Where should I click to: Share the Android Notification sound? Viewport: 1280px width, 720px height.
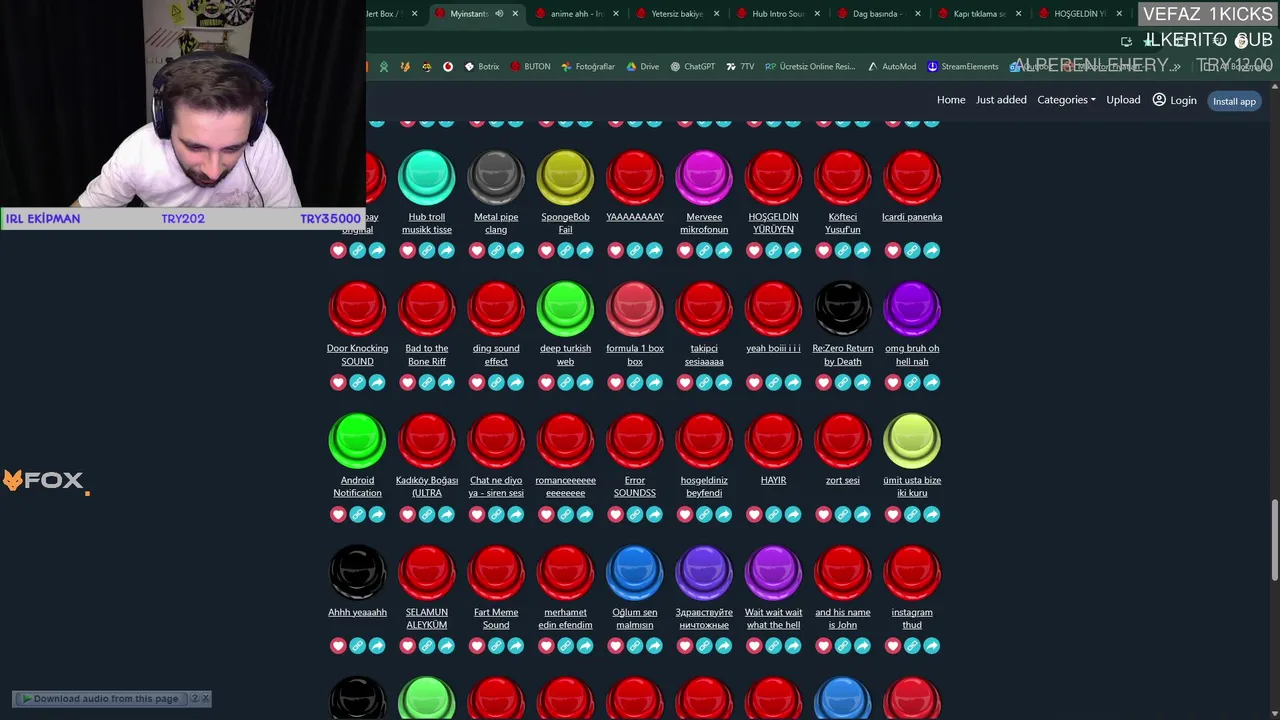click(377, 515)
